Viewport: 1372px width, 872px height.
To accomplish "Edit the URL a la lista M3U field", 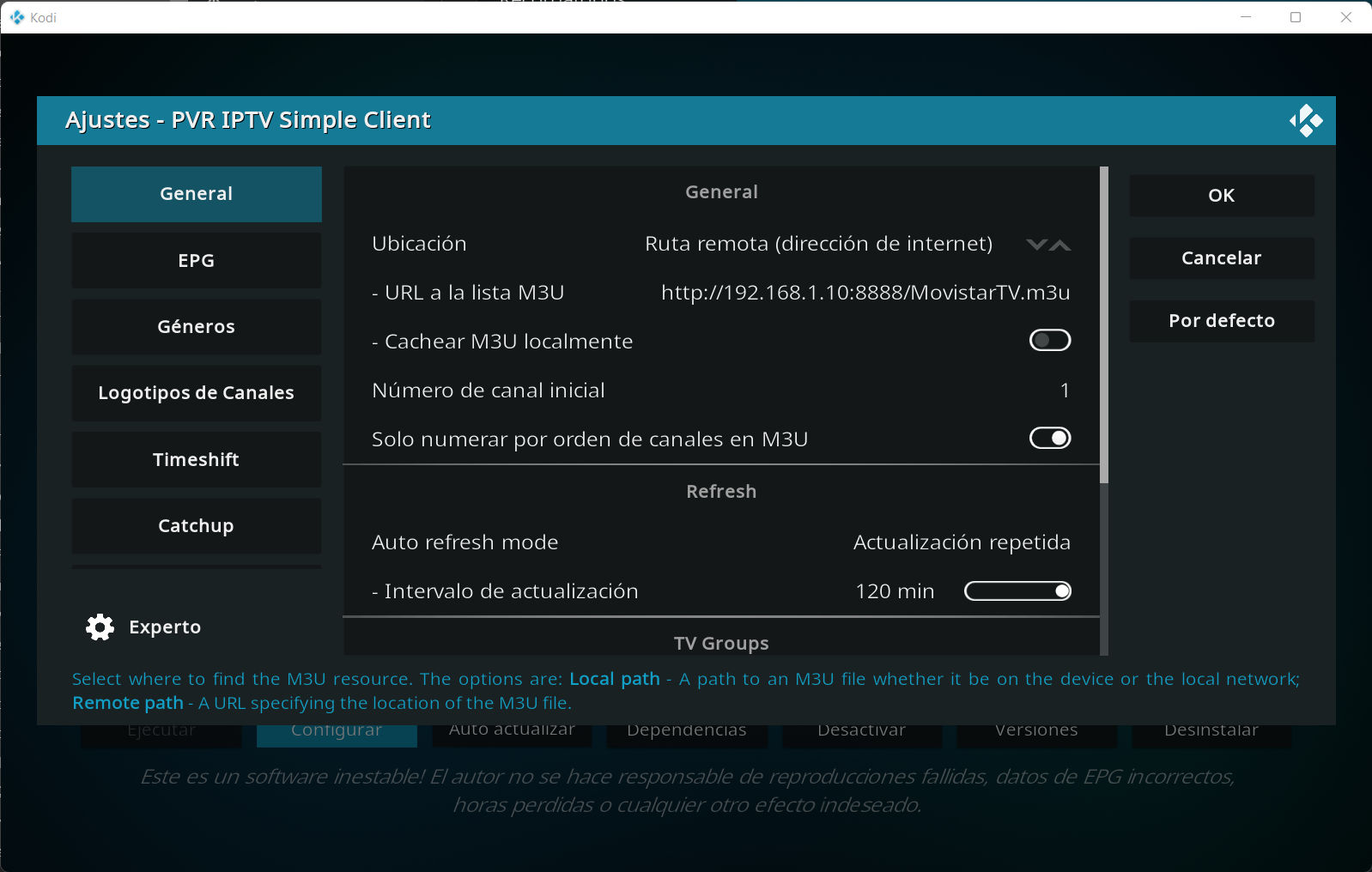I will [x=721, y=293].
